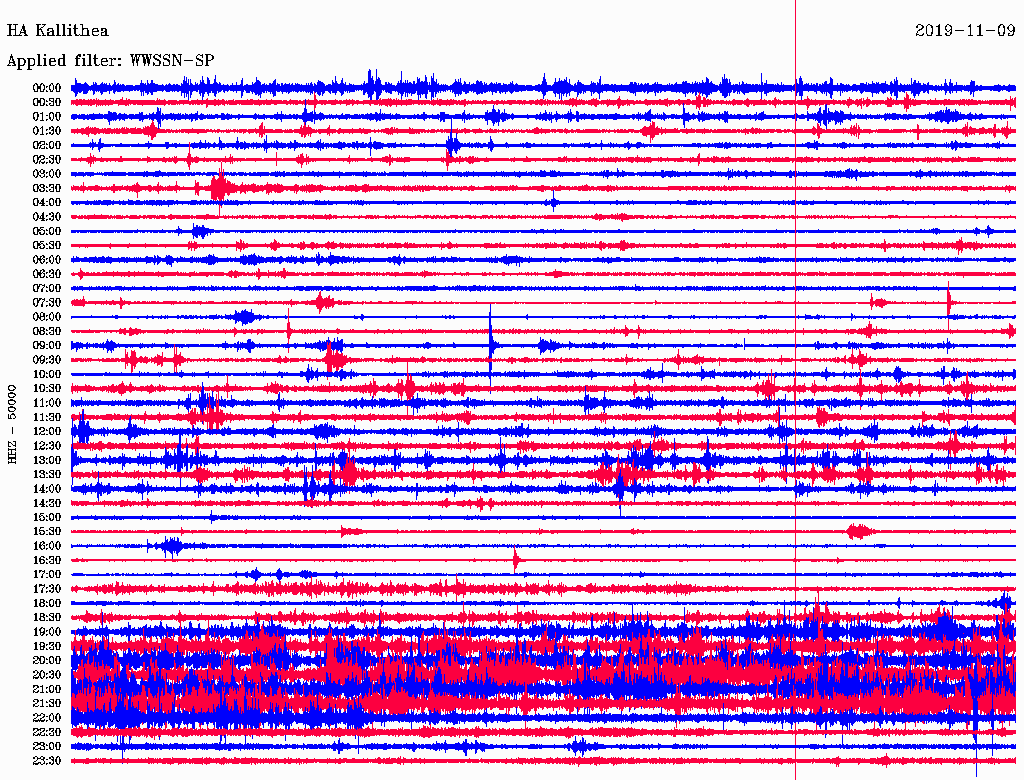Viewport: 1024px width, 780px height.
Task: Click the red vertical time marker line
Action: tap(795, 390)
